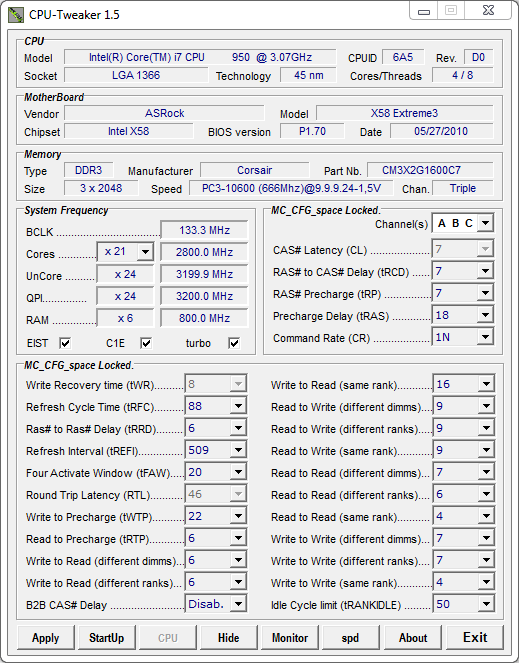This screenshot has width=519, height=663.
Task: Open Write to Read (same rank) dropdown
Action: 486,384
